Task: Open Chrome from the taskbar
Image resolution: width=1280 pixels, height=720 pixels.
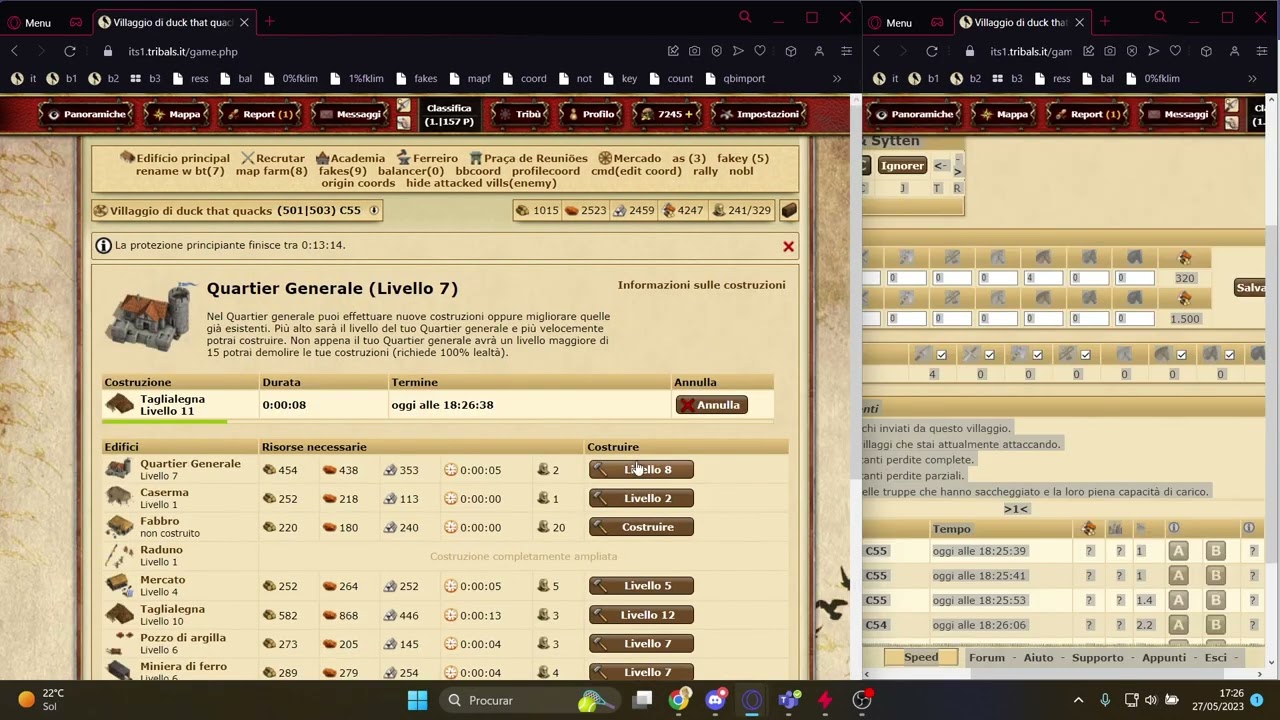Action: click(678, 700)
